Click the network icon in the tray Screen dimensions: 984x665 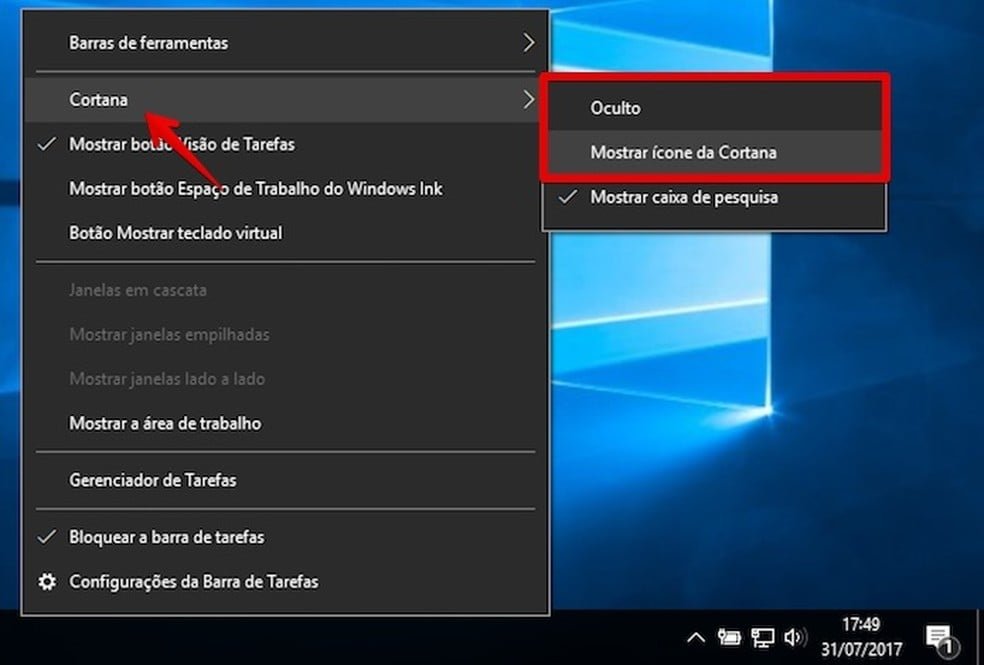[x=764, y=636]
